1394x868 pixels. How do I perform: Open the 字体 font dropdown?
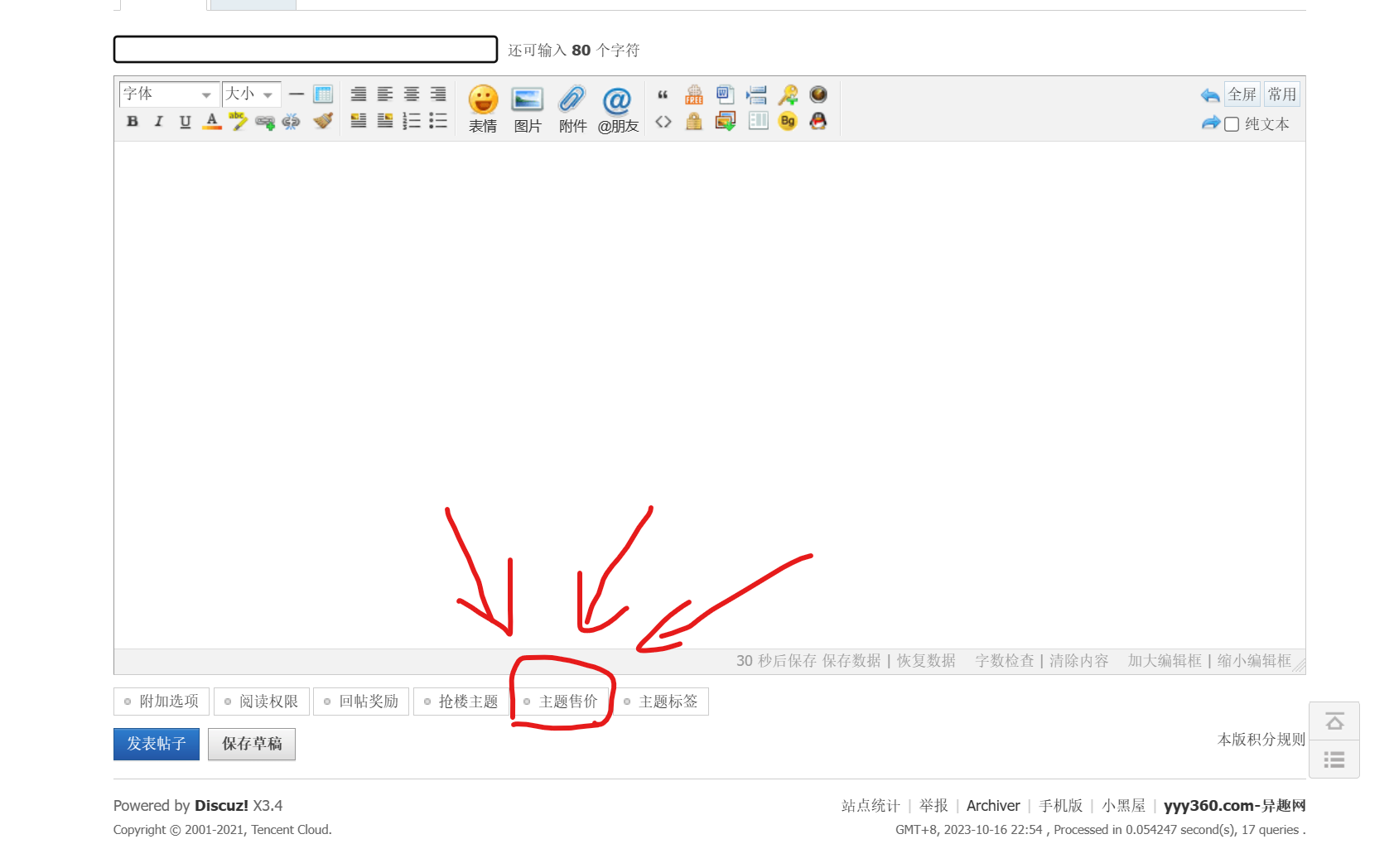(x=169, y=94)
